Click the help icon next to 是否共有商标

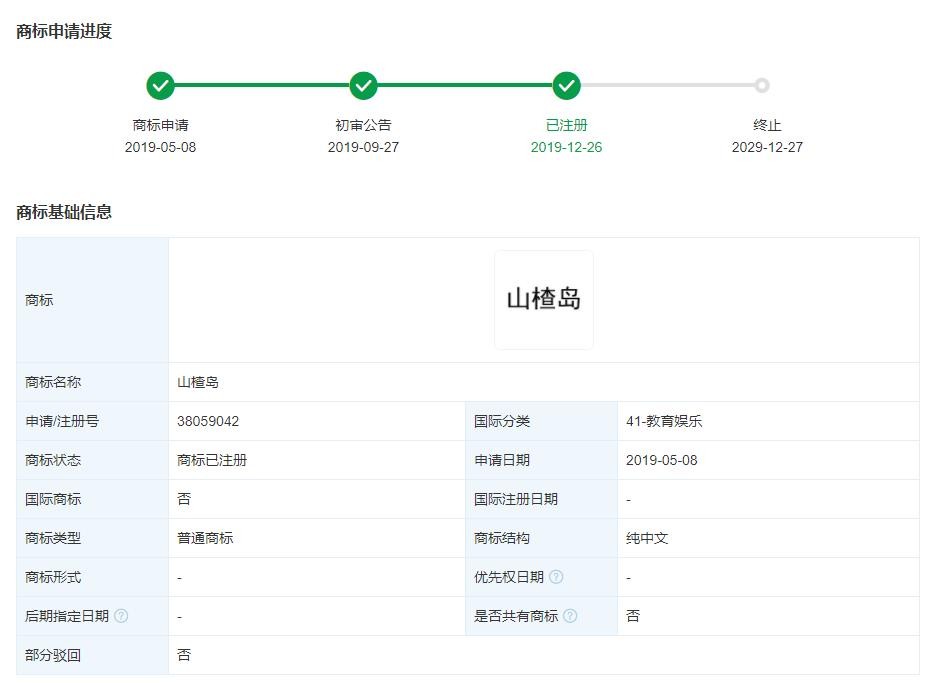coord(570,616)
